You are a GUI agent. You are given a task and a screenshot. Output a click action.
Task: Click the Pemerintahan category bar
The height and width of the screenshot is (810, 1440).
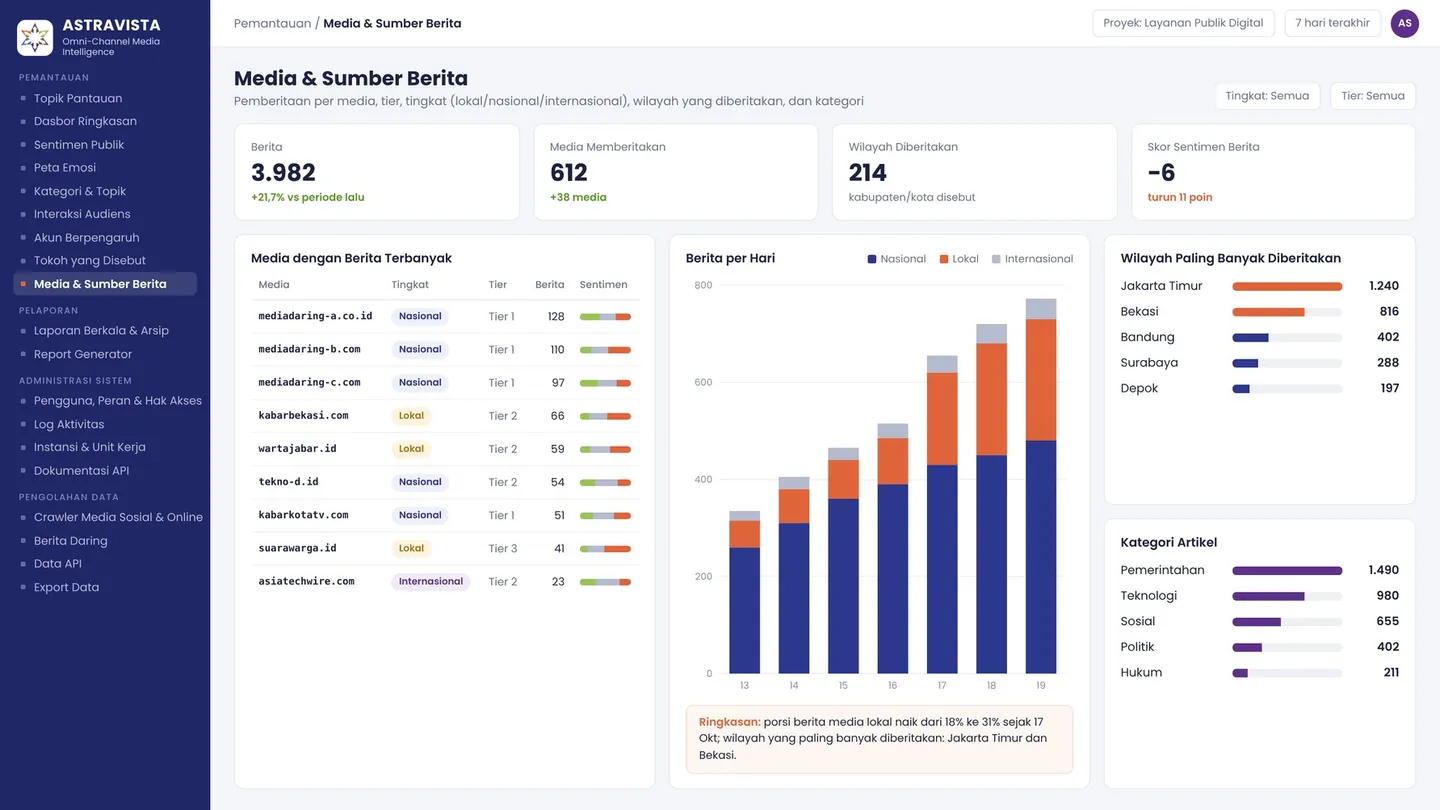[x=1287, y=571]
